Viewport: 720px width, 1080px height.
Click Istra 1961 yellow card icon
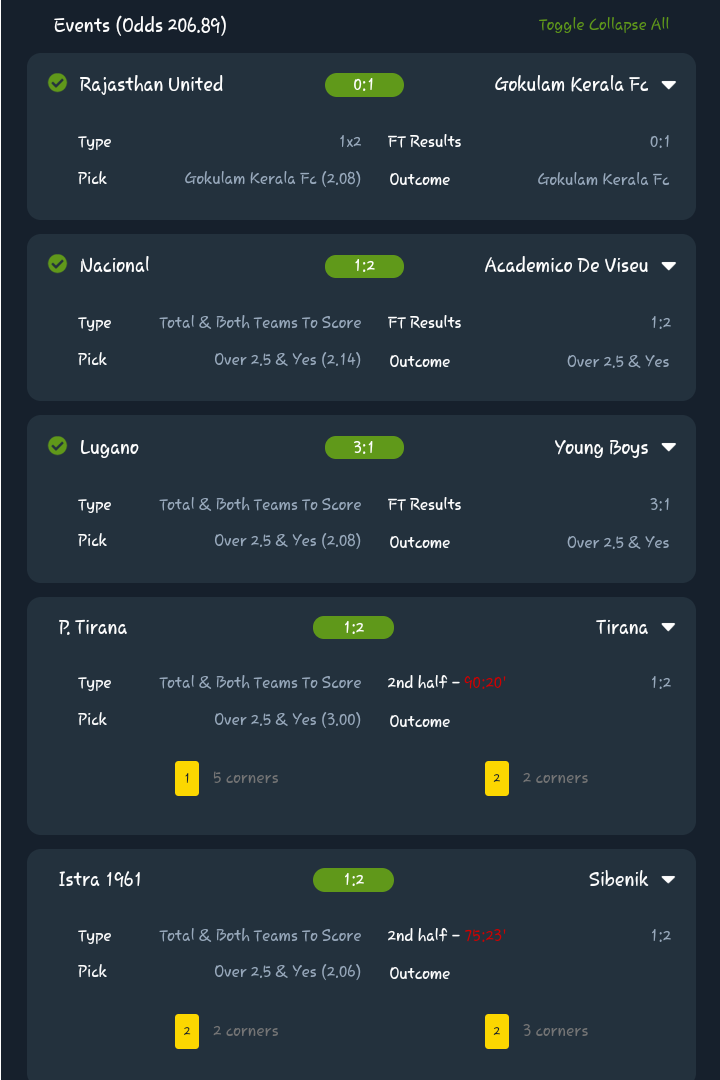(187, 1031)
